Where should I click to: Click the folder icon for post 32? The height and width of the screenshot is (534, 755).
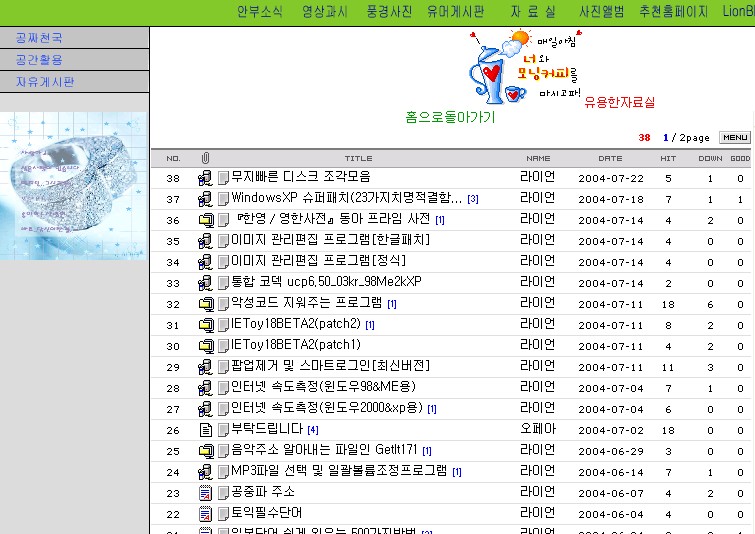pos(206,304)
